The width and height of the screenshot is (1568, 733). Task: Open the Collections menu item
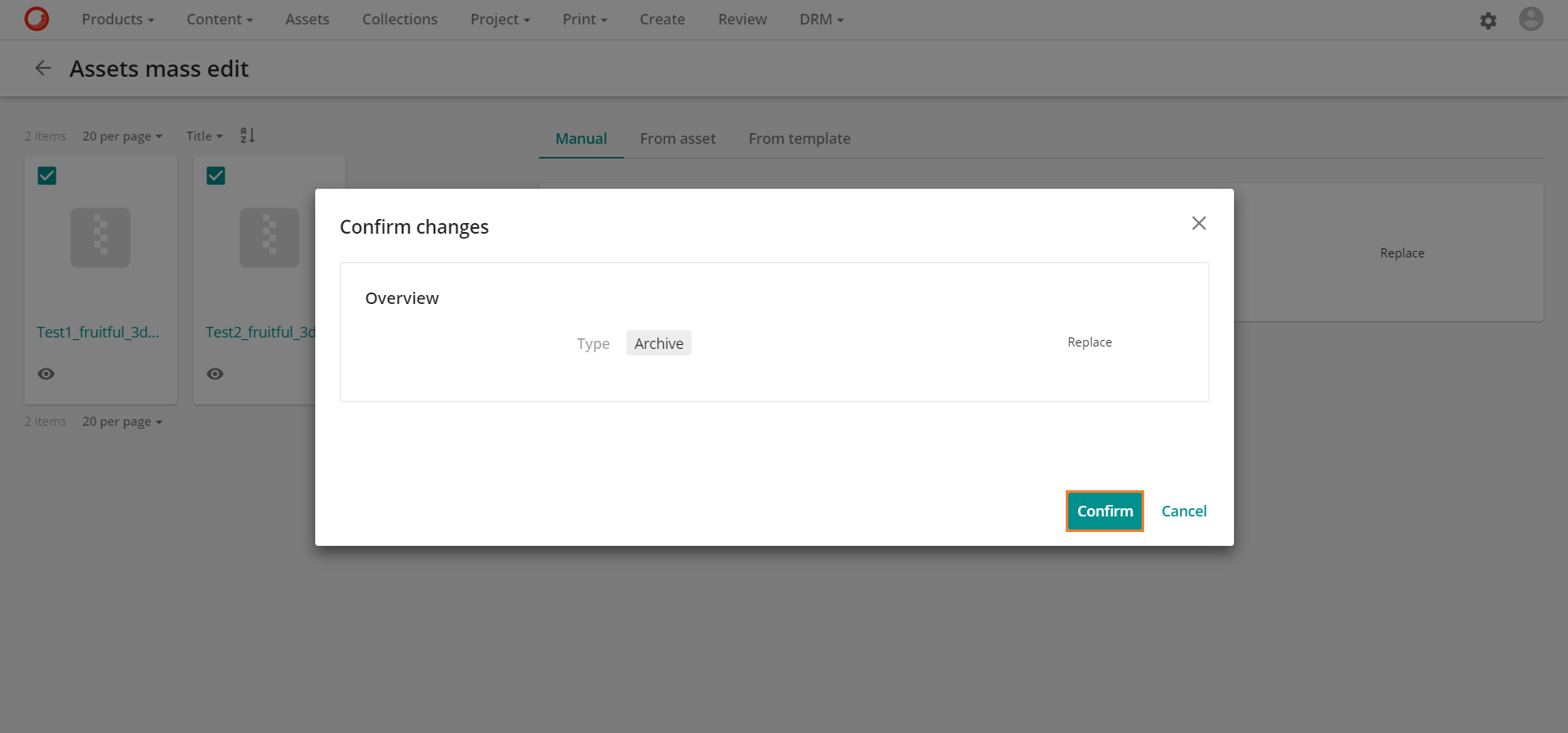399,19
